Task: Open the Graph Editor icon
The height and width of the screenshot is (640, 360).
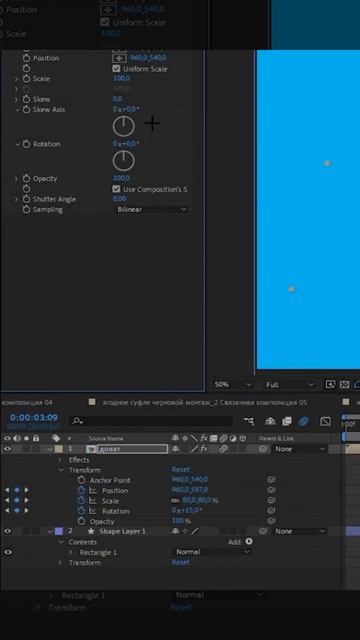Action: pyautogui.click(x=325, y=421)
